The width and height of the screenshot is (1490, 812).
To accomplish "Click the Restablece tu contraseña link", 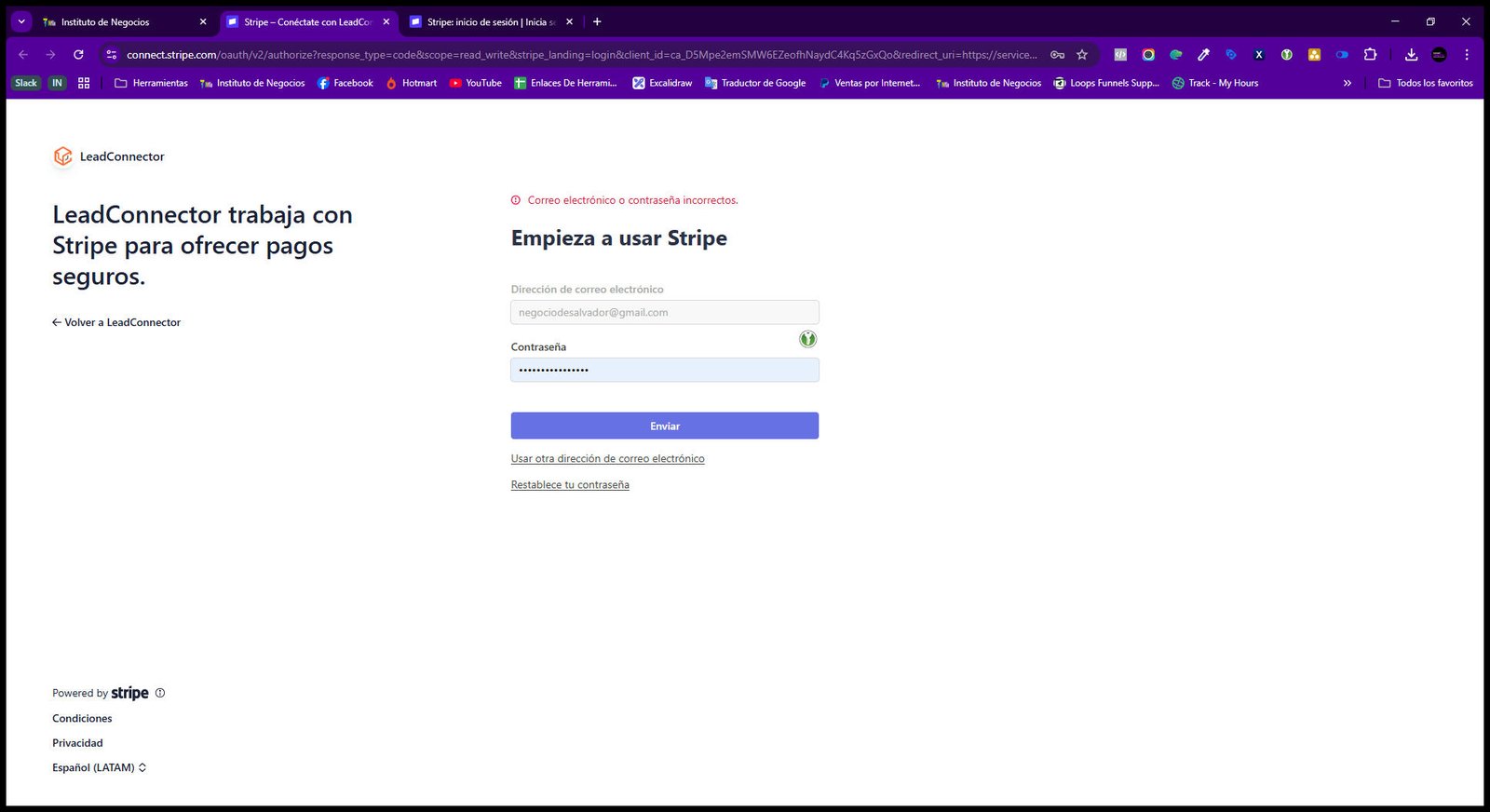I will point(570,484).
